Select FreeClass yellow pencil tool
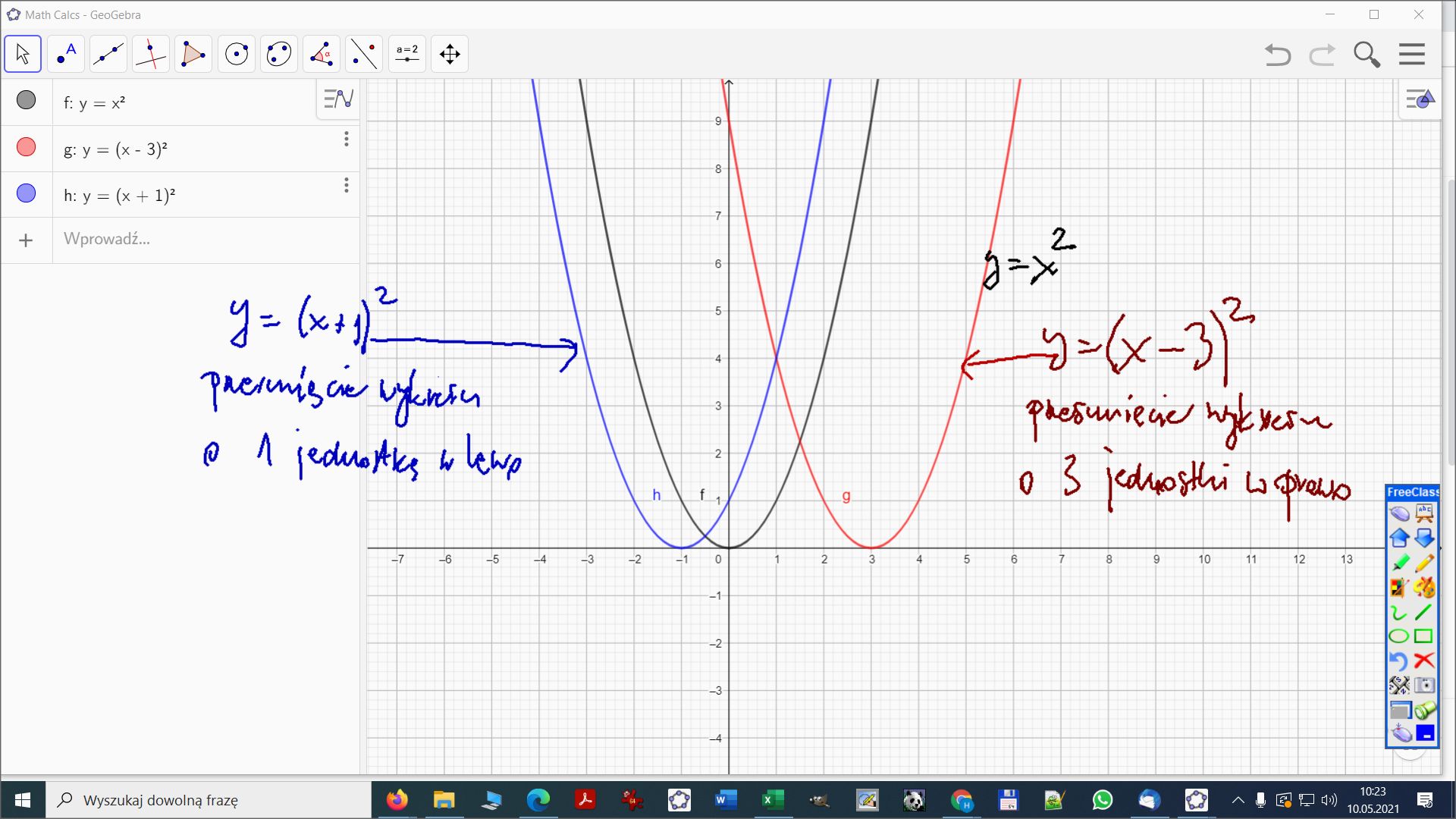1456x819 pixels. point(1425,563)
